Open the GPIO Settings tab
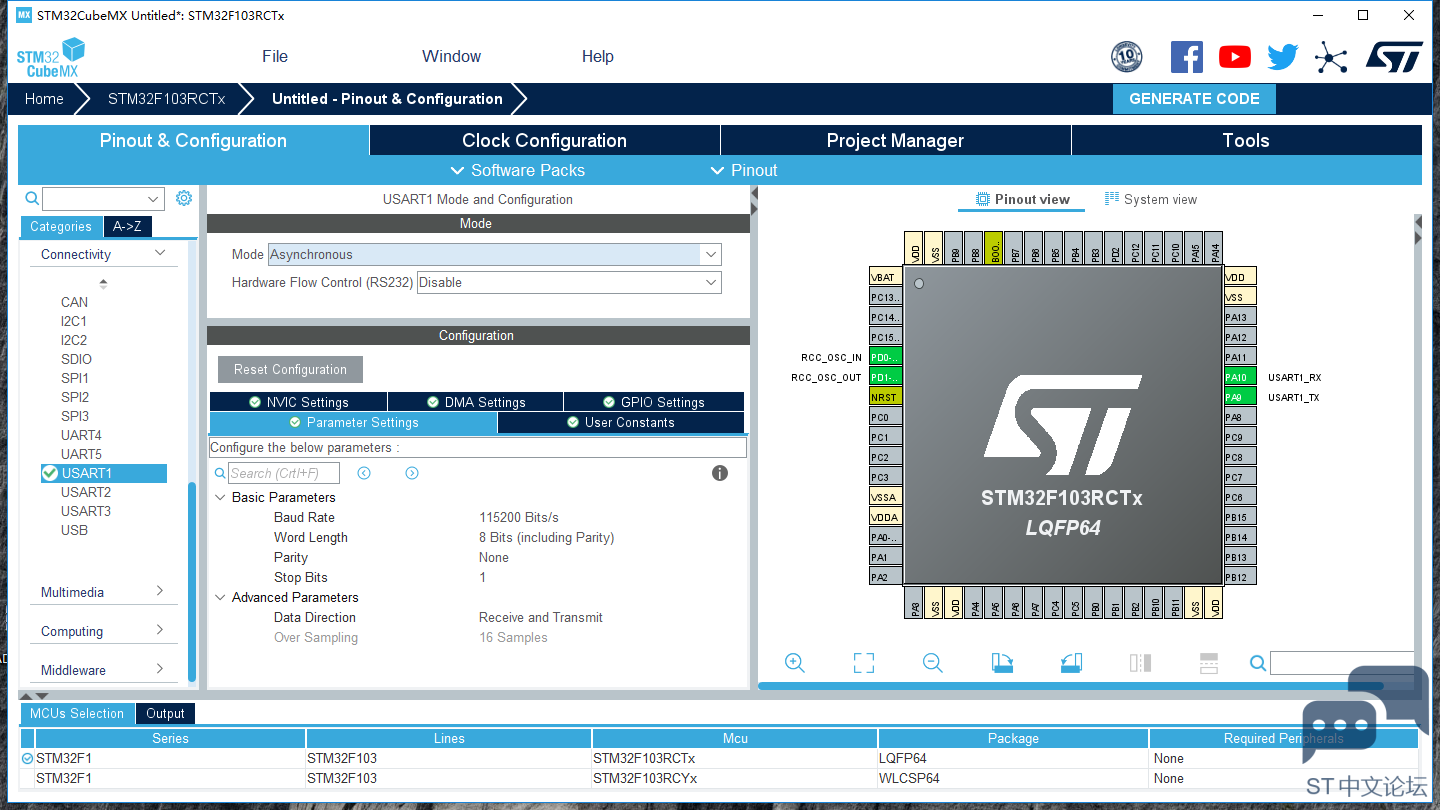This screenshot has width=1440, height=810. (654, 402)
